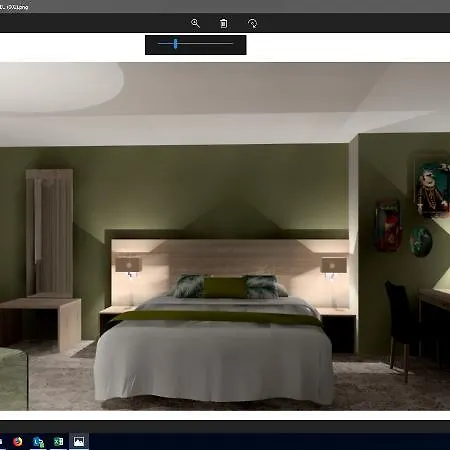The height and width of the screenshot is (450, 450).
Task: Open Excel from the taskbar
Action: 59,442
